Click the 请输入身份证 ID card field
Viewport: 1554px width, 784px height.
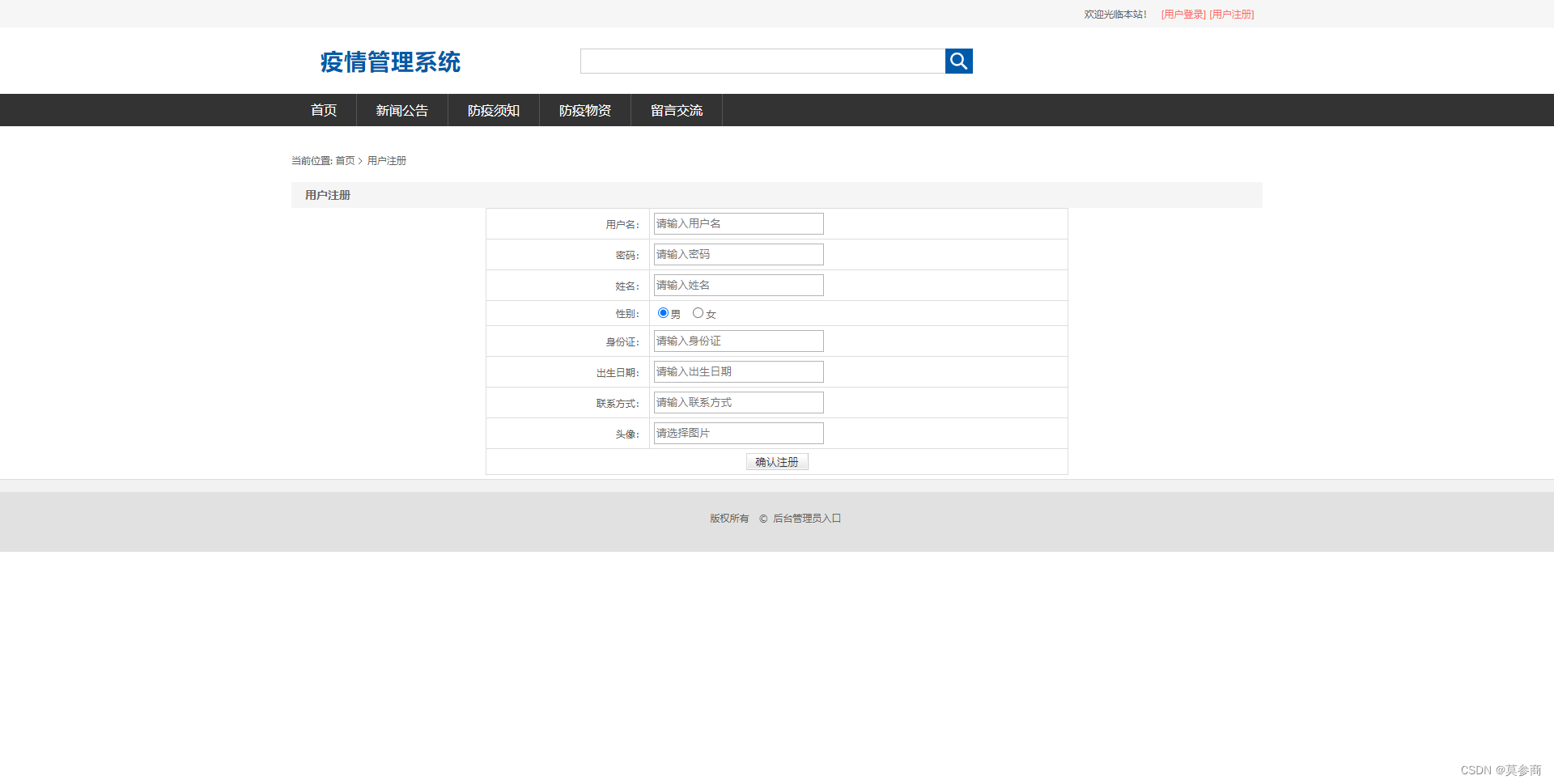[739, 341]
